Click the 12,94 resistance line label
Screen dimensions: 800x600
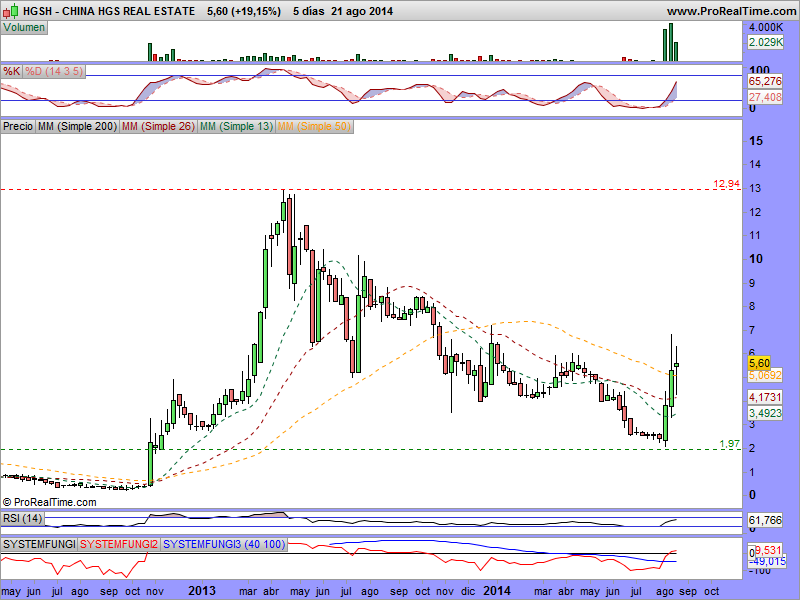pyautogui.click(x=727, y=184)
